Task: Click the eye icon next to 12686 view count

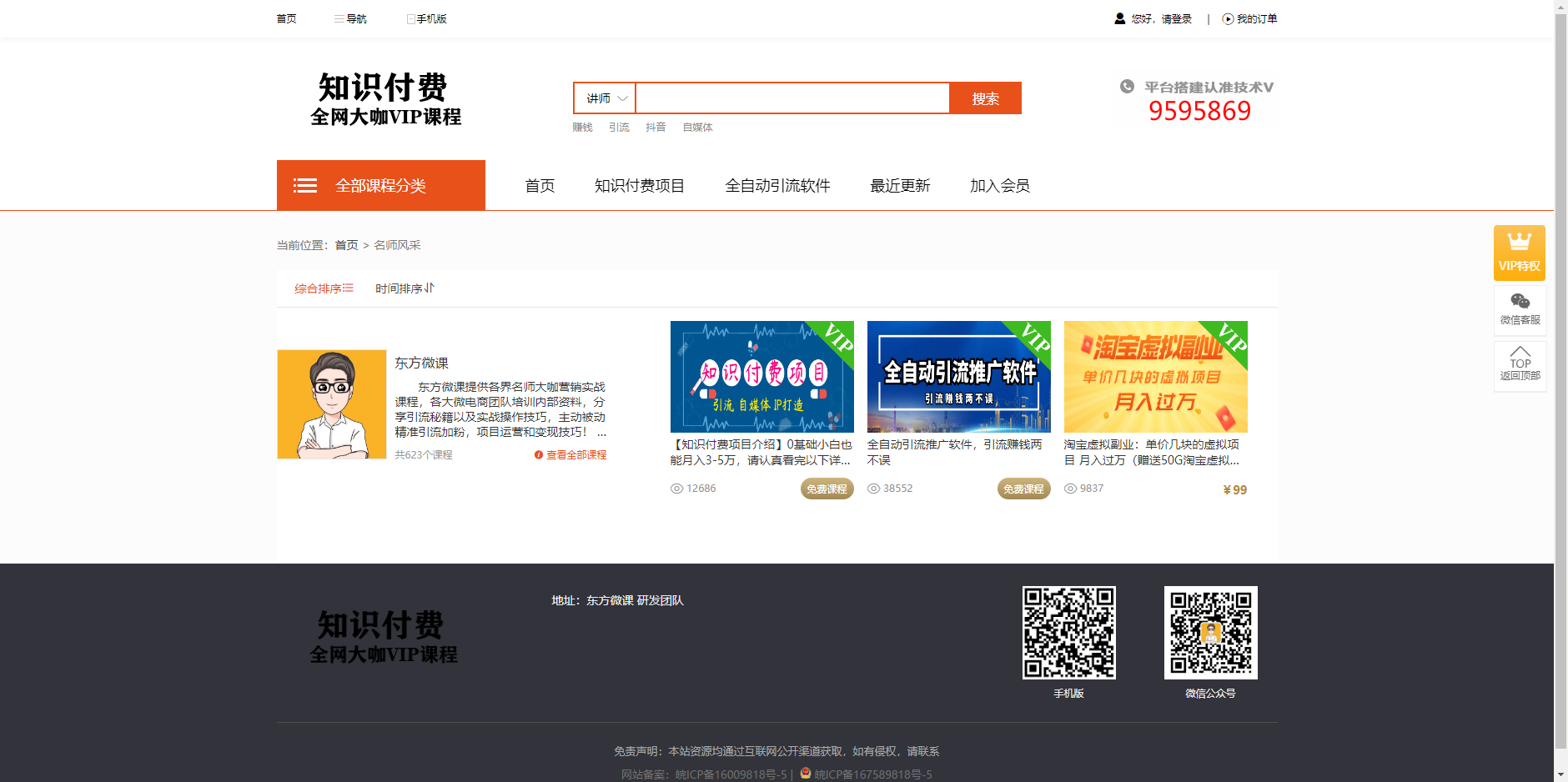Action: (x=676, y=489)
